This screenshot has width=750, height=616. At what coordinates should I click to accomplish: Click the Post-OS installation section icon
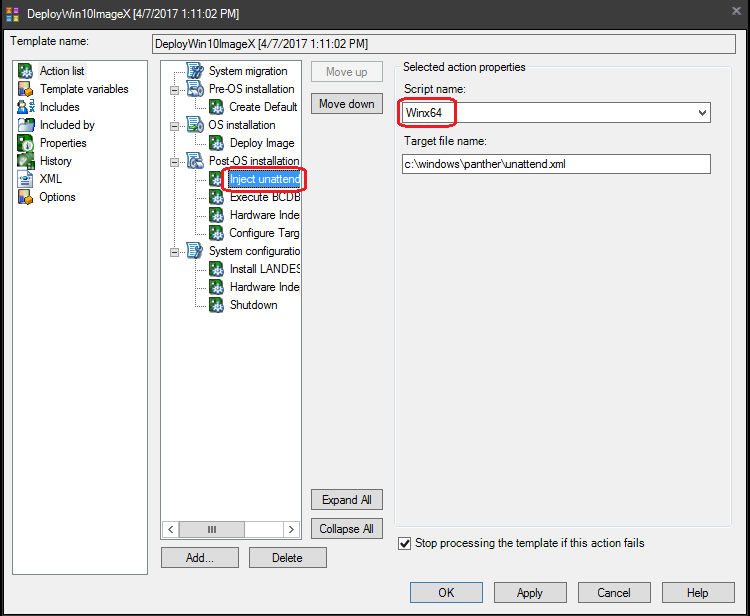[x=195, y=161]
